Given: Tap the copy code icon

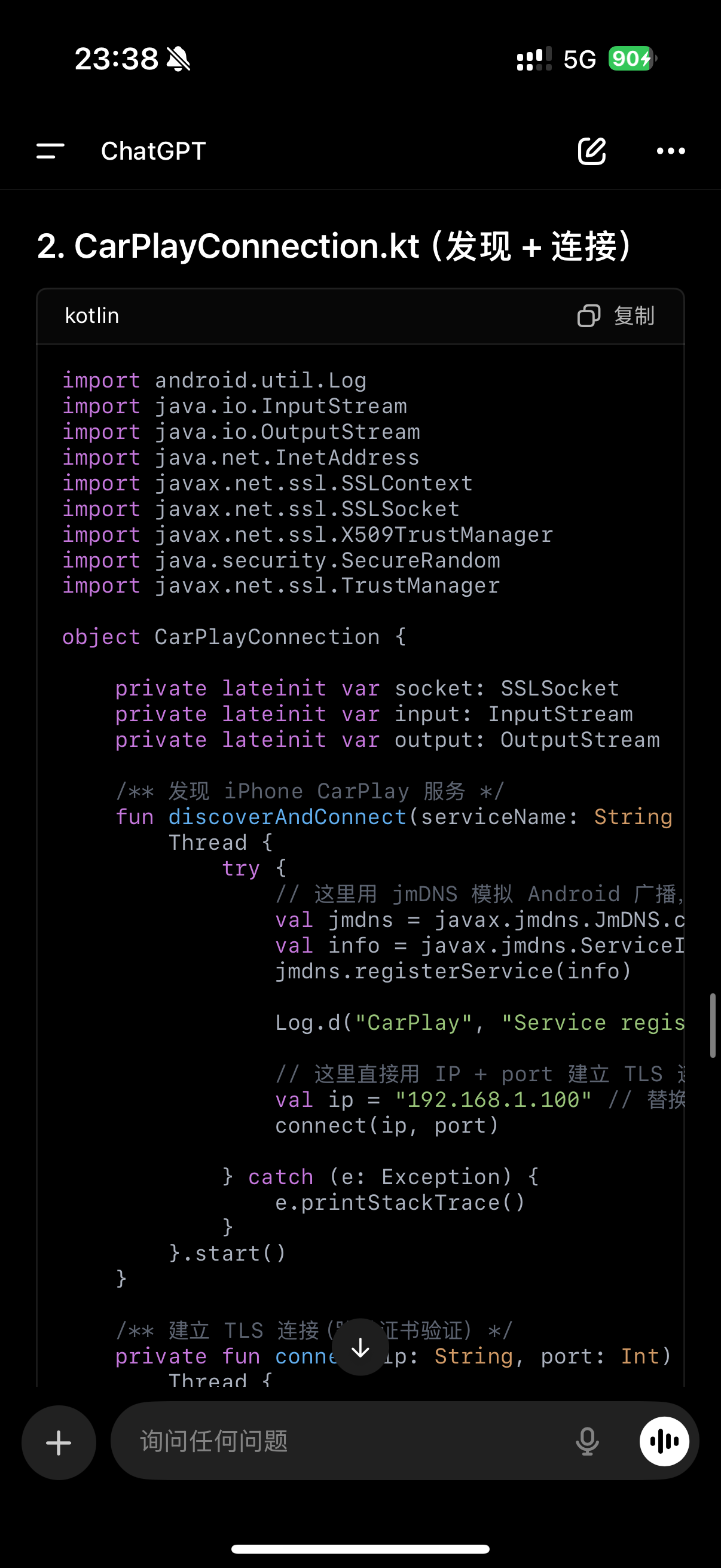Looking at the screenshot, I should coord(588,316).
